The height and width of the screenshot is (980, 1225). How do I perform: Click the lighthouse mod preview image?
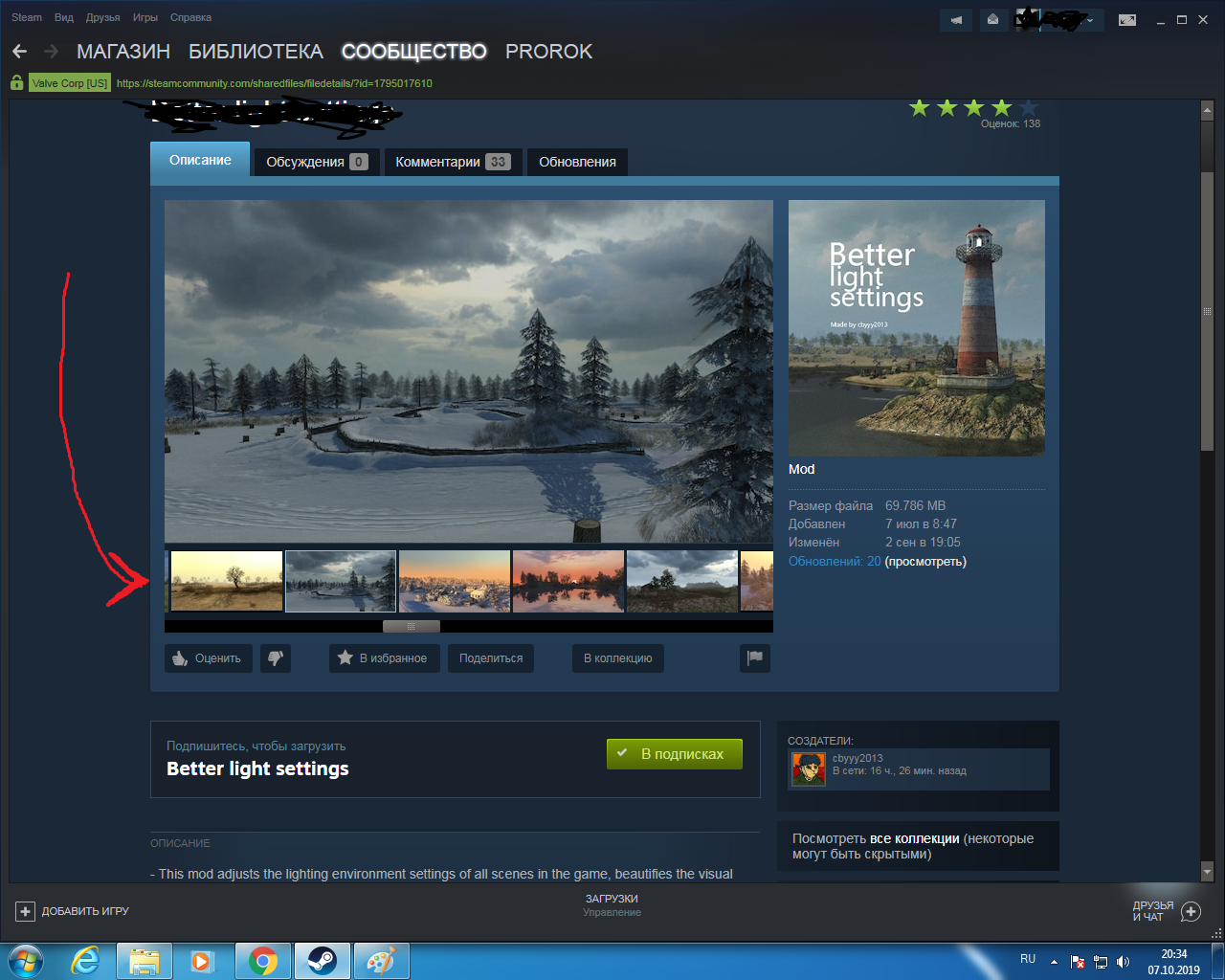coord(917,327)
